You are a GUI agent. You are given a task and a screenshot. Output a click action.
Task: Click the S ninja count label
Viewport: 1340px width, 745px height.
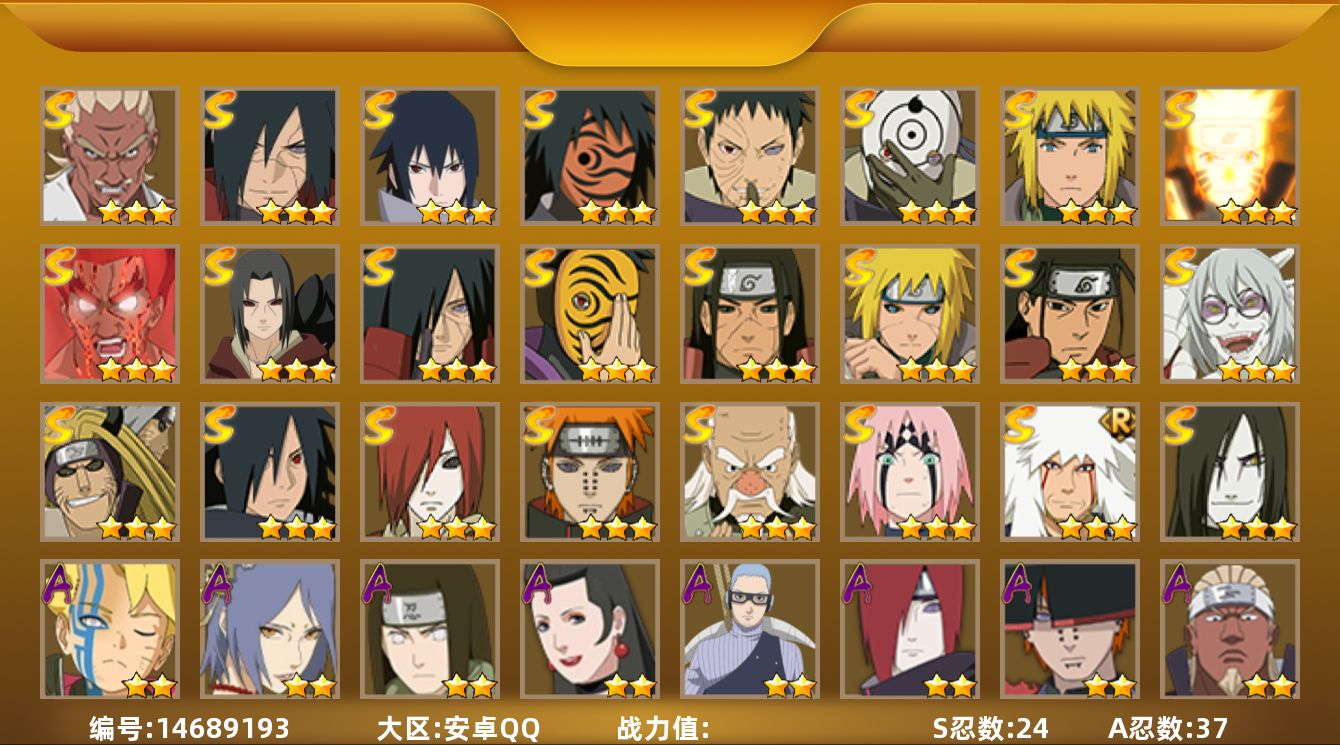click(990, 728)
